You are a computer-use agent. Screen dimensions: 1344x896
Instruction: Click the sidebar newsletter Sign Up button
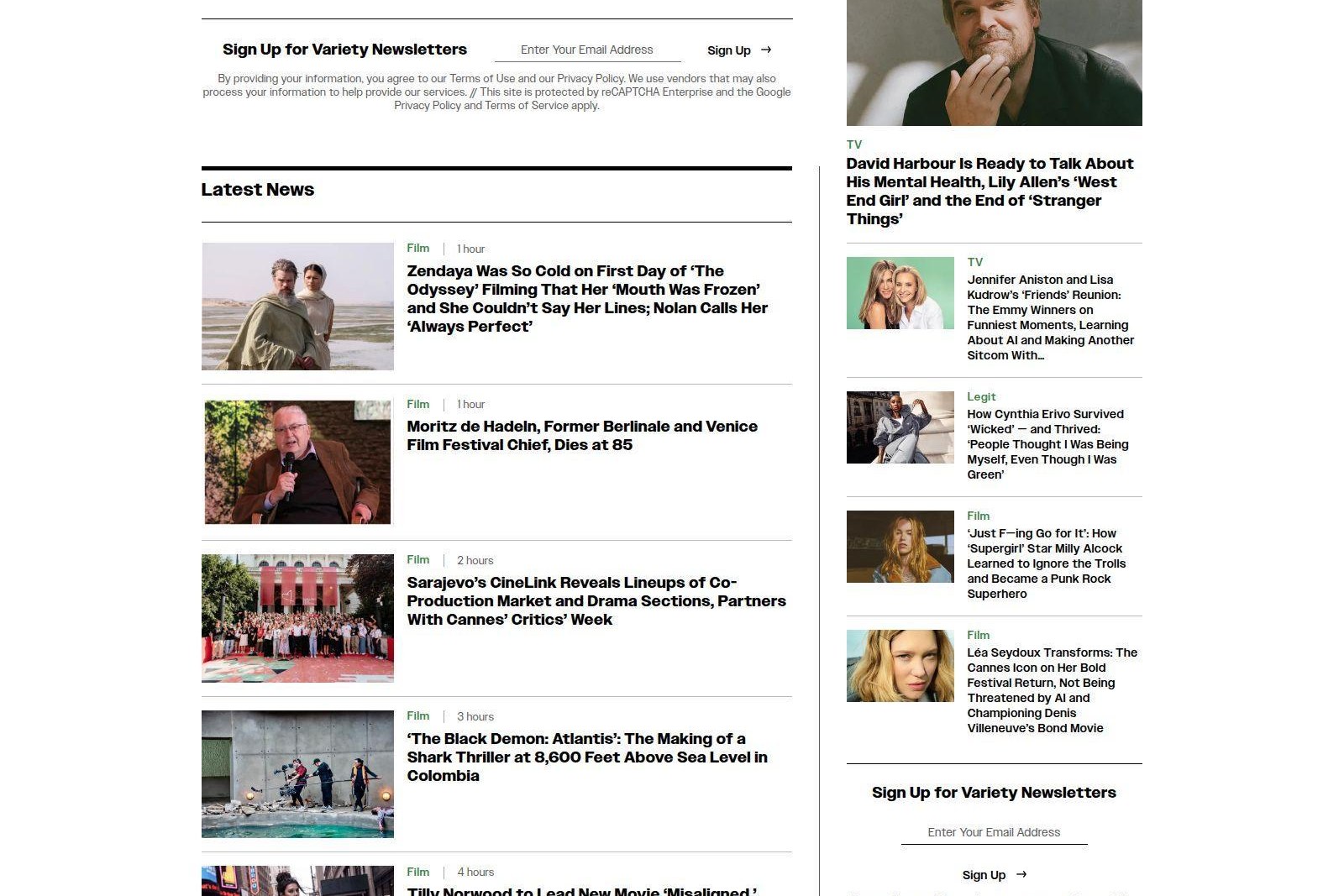(994, 875)
